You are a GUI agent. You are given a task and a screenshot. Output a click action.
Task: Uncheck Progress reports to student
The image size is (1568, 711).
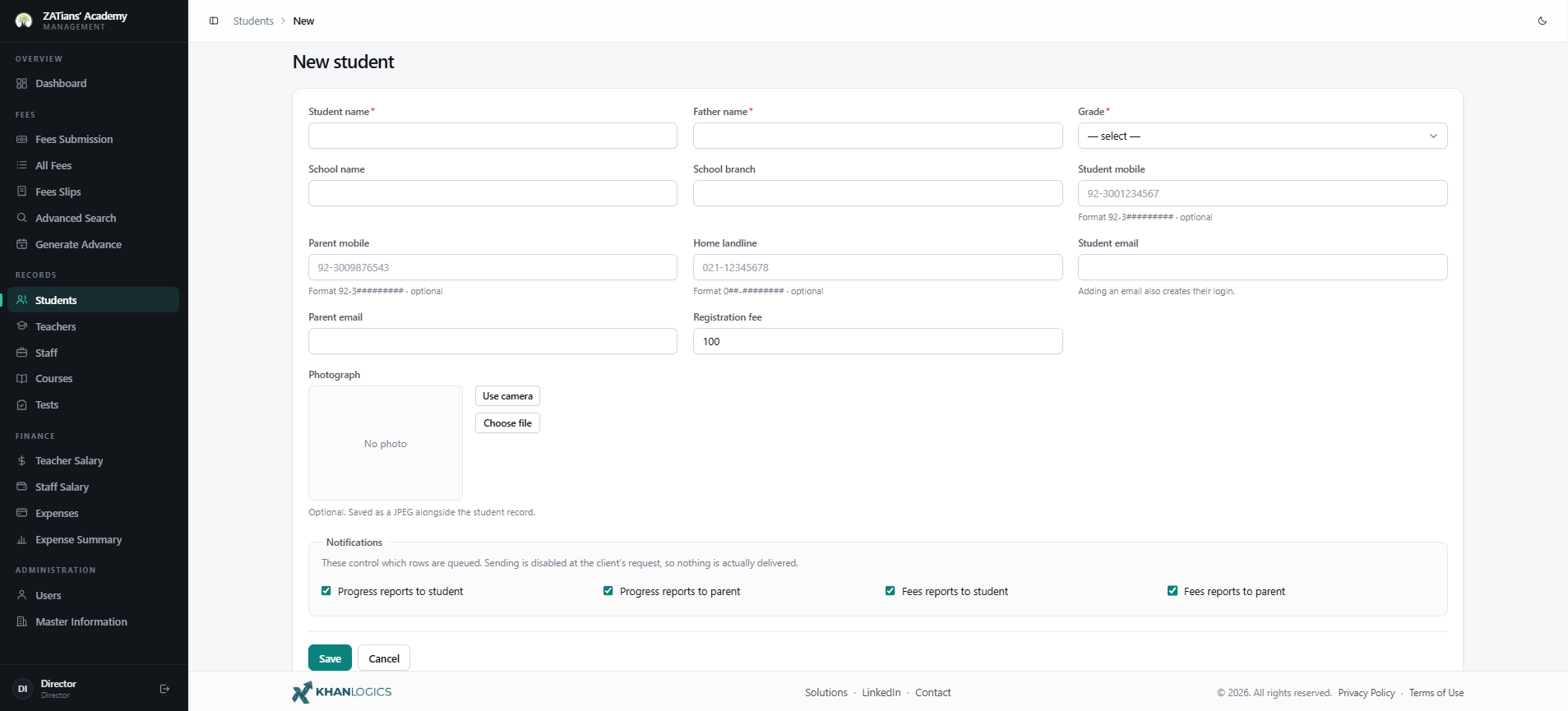click(326, 591)
